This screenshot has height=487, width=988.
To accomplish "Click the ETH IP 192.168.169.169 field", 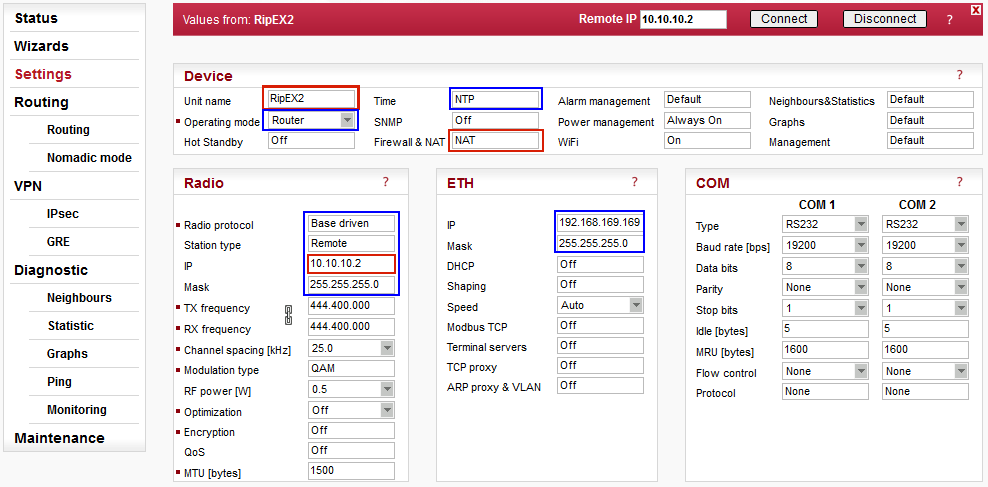I will pos(600,223).
